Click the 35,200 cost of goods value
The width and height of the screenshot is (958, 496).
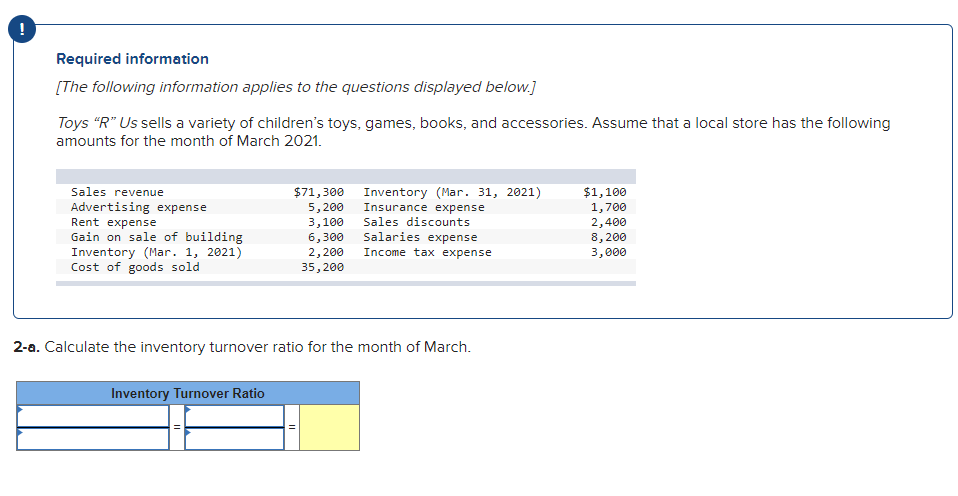323,267
